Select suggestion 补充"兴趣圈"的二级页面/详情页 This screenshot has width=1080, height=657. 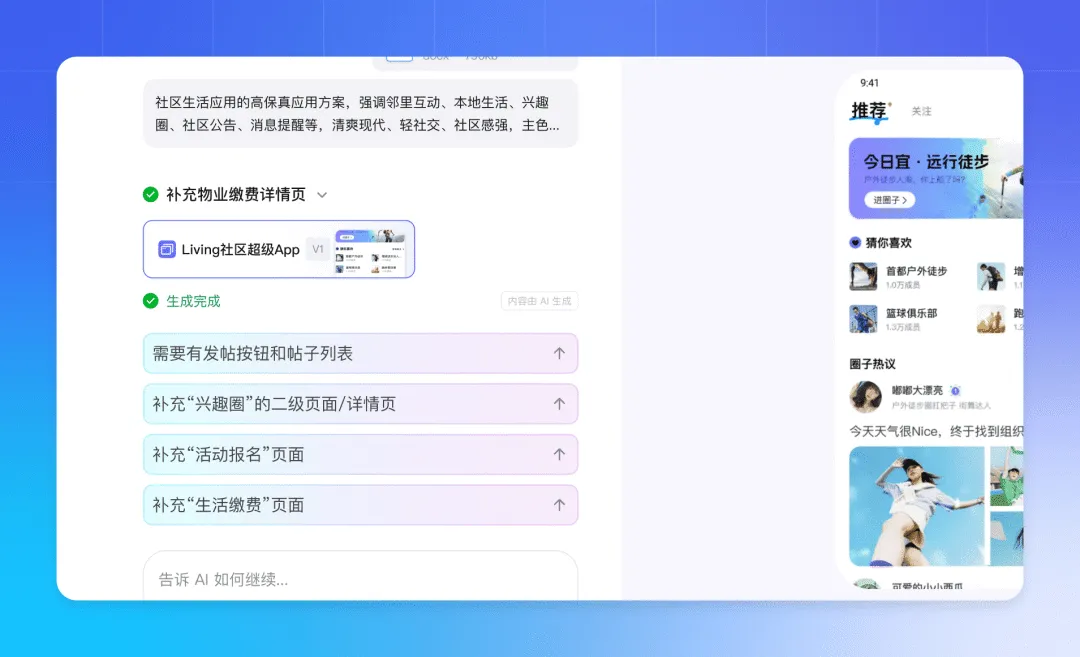tap(360, 404)
